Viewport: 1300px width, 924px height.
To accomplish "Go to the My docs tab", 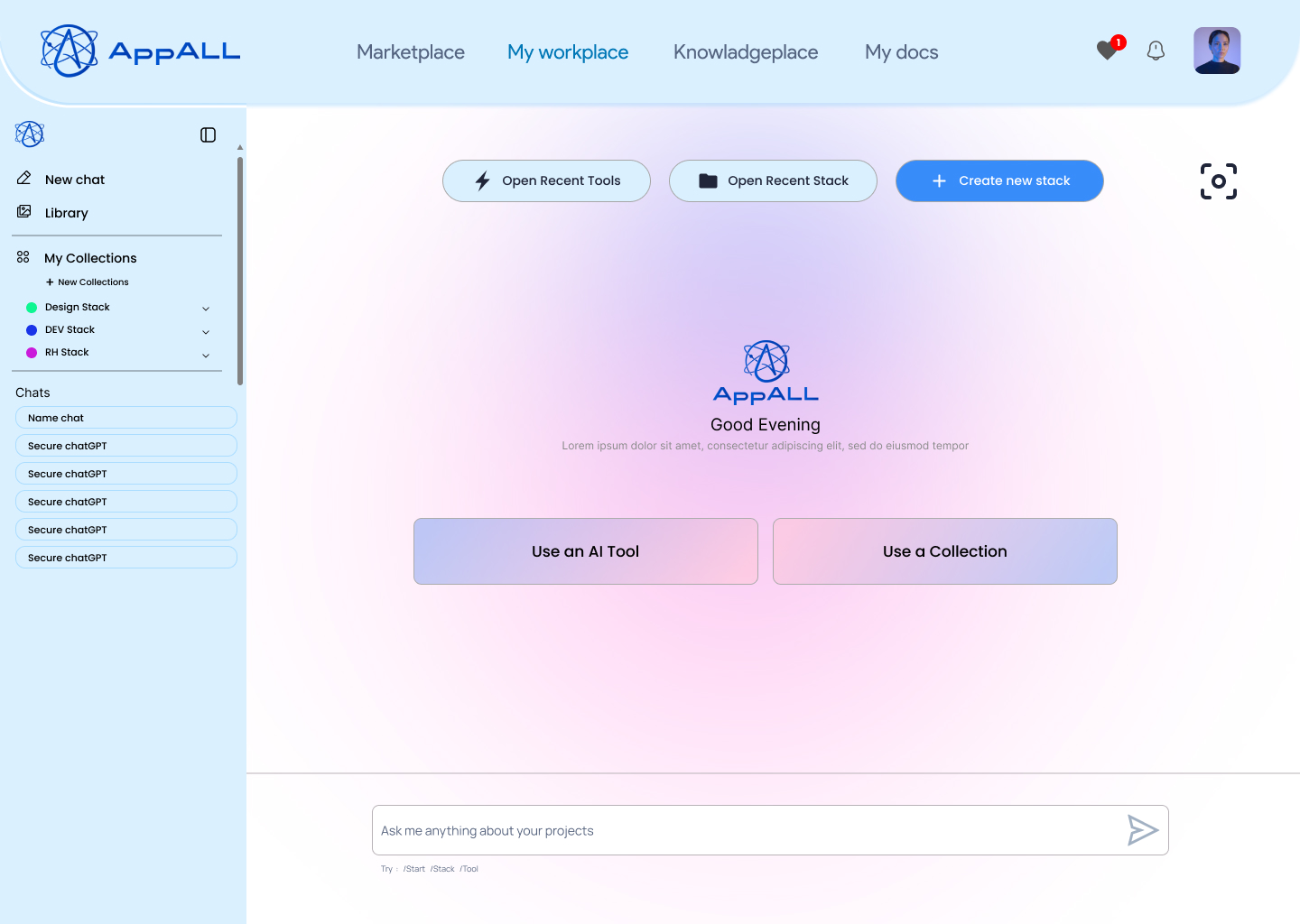I will [901, 52].
